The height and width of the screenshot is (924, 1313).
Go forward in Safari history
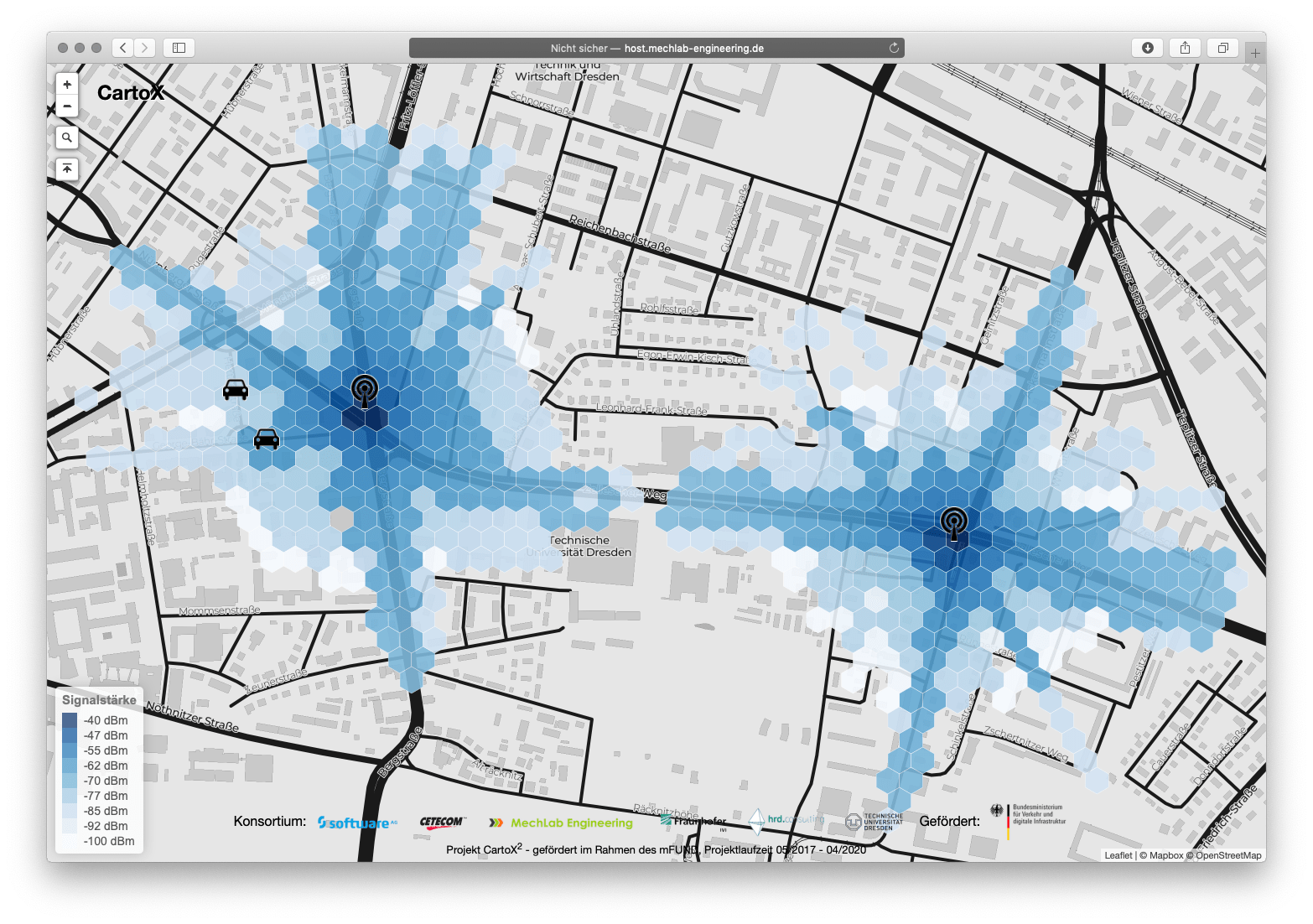point(145,48)
